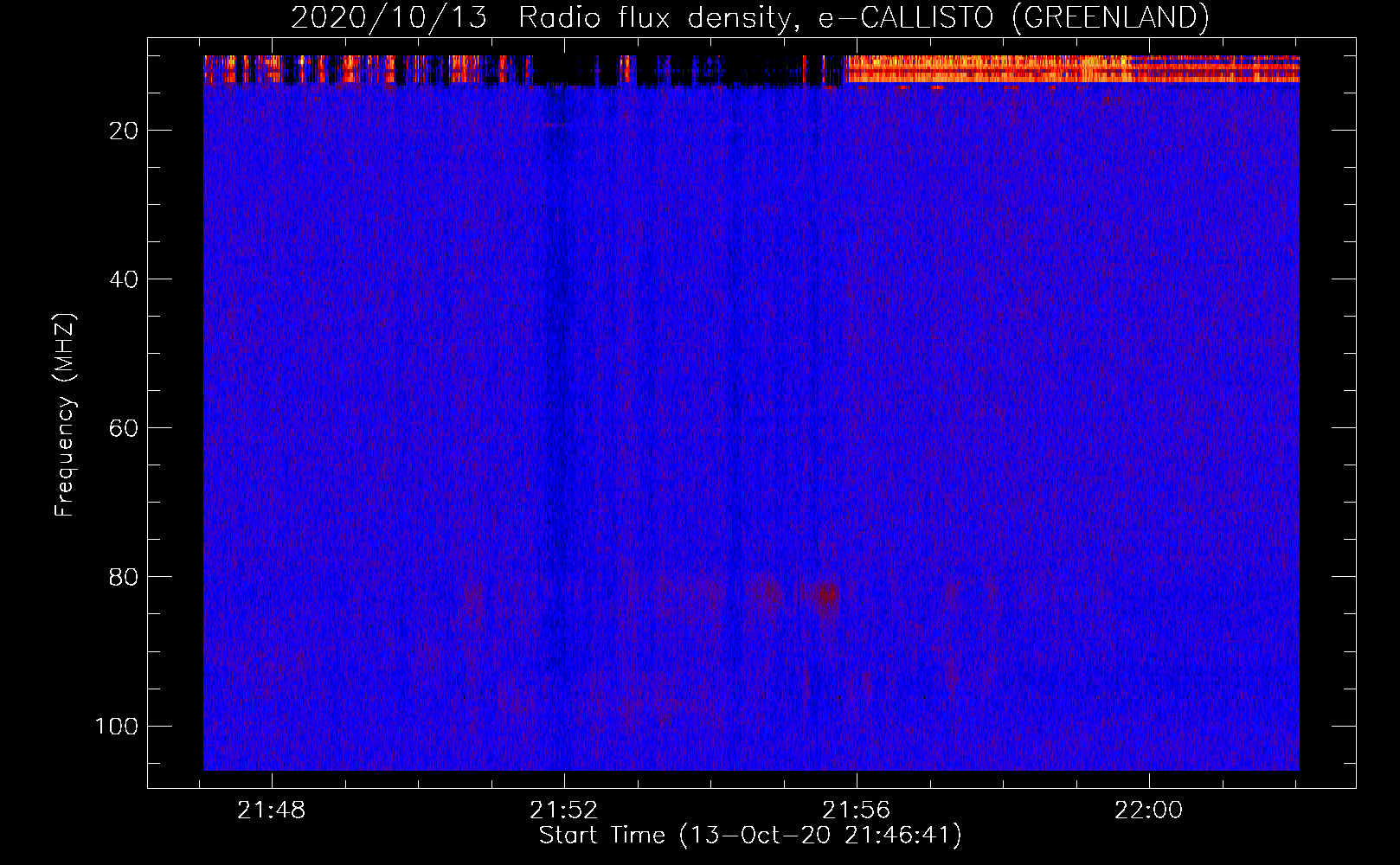Click the 21:48 time tick label
Screen dimensions: 1400x865
272,811
